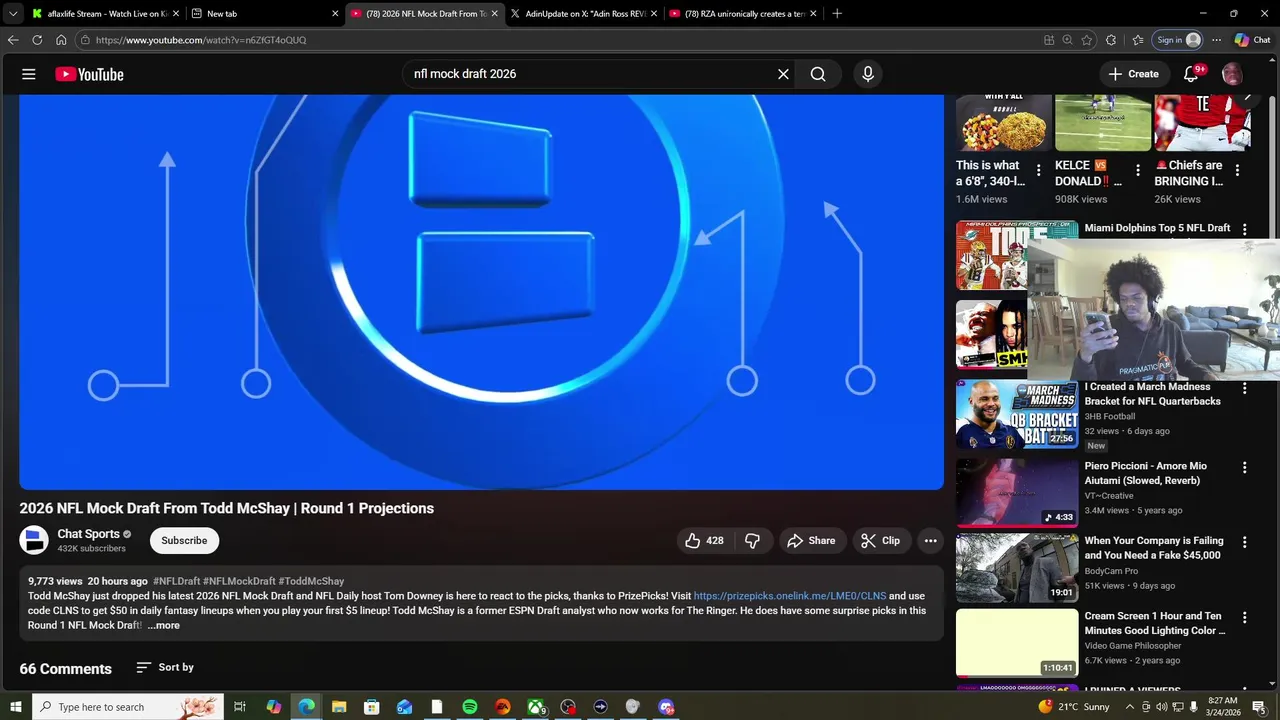This screenshot has width=1280, height=720.
Task: Dislike the mock draft video
Action: coord(752,540)
